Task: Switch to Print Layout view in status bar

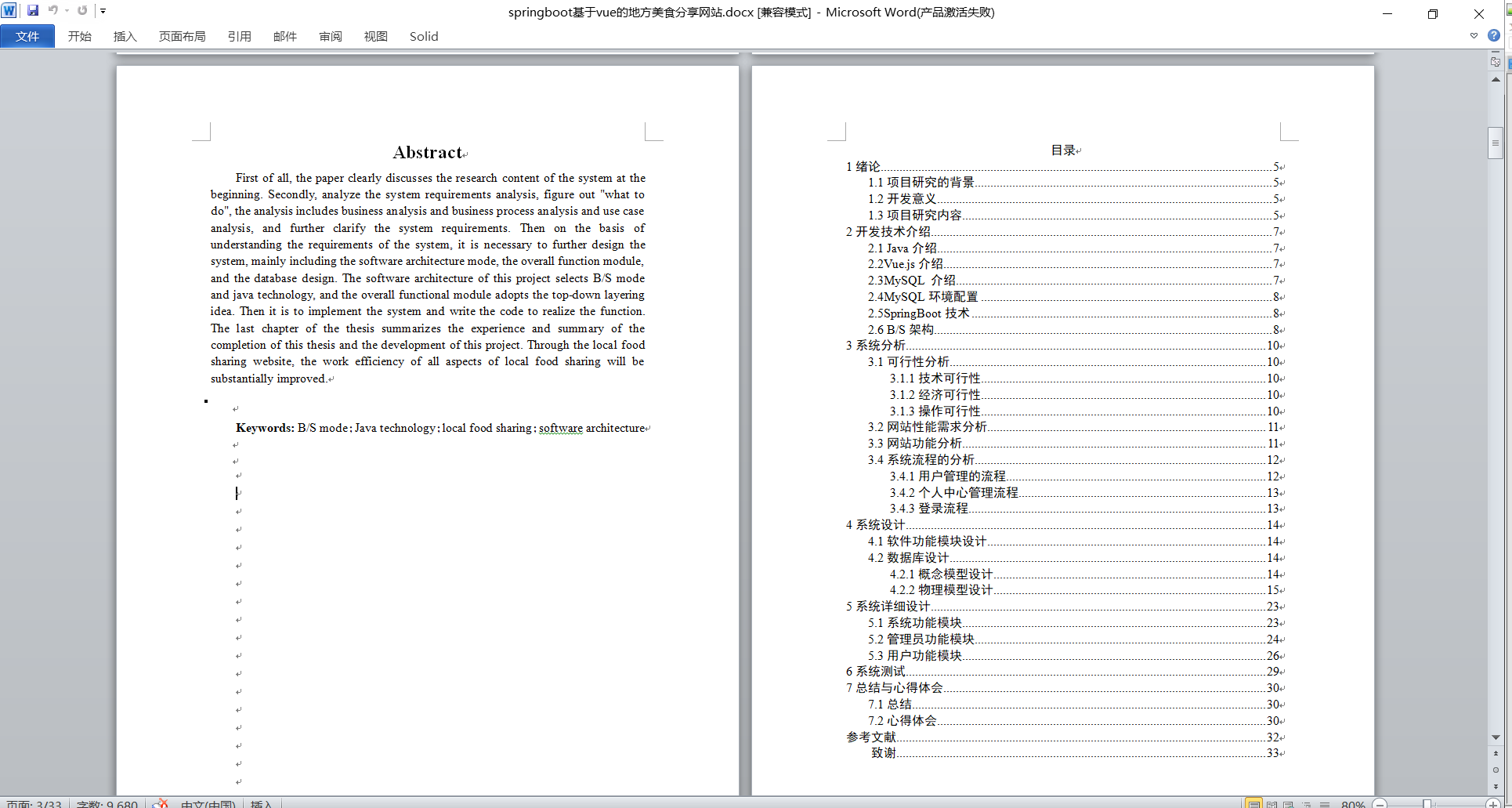Action: [1253, 803]
